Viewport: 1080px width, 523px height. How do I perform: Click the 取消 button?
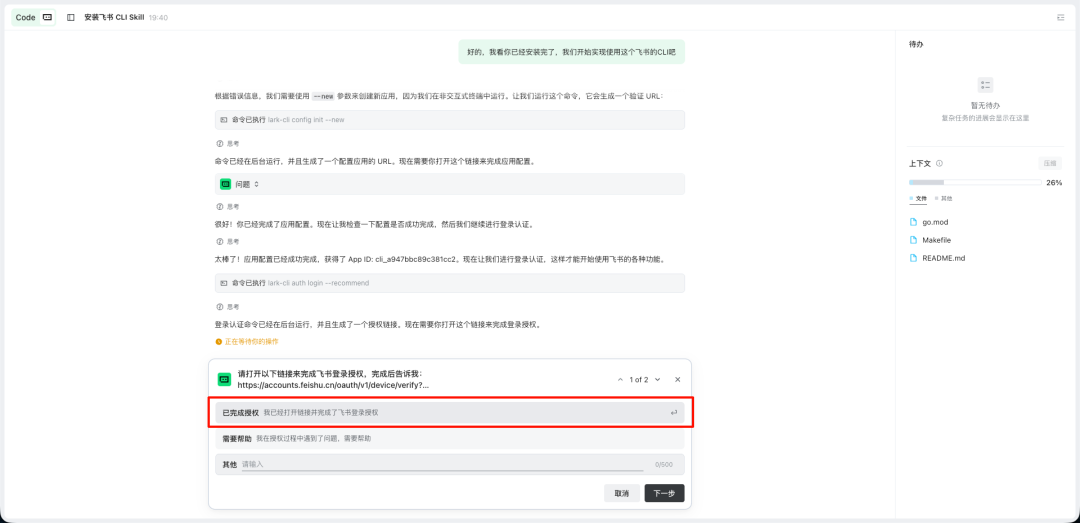pos(622,493)
